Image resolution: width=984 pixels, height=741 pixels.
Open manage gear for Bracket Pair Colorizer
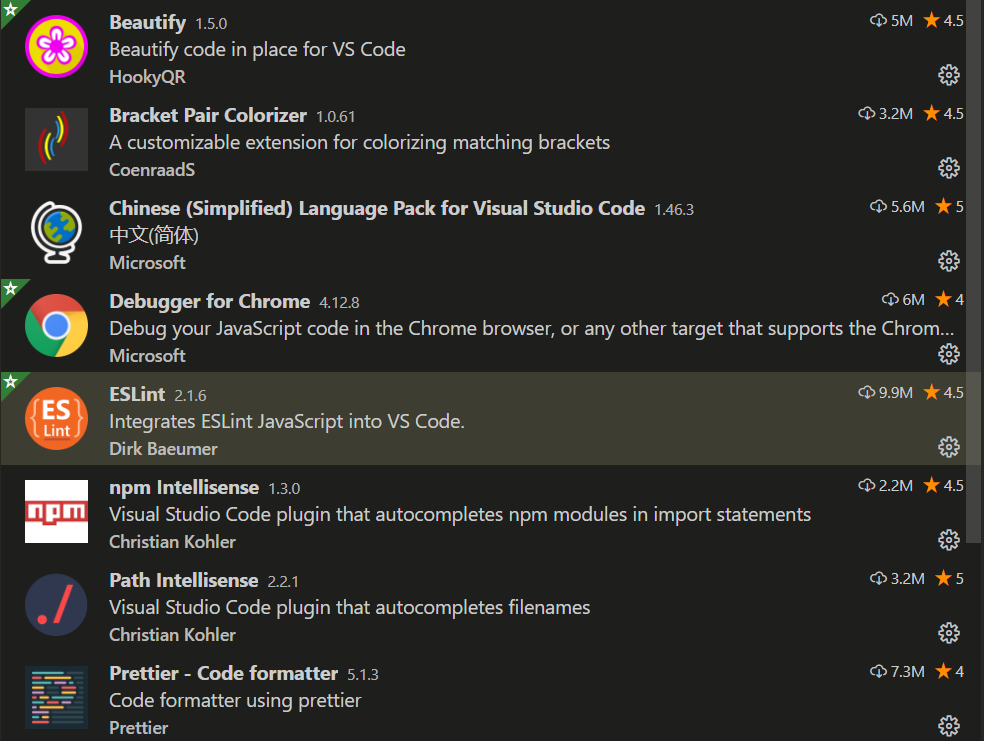[x=949, y=168]
